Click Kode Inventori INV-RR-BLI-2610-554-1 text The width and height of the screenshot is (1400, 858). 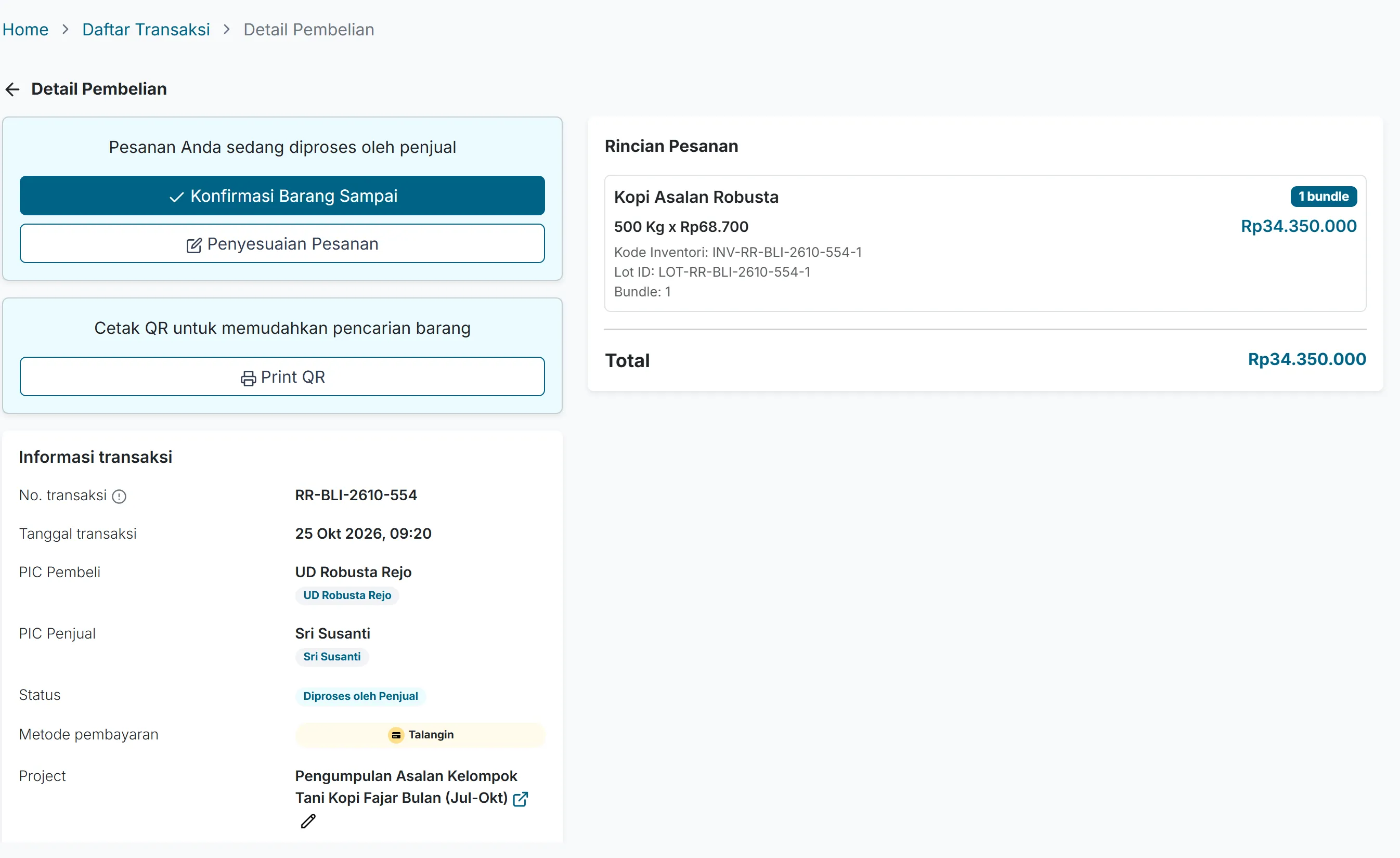click(737, 252)
